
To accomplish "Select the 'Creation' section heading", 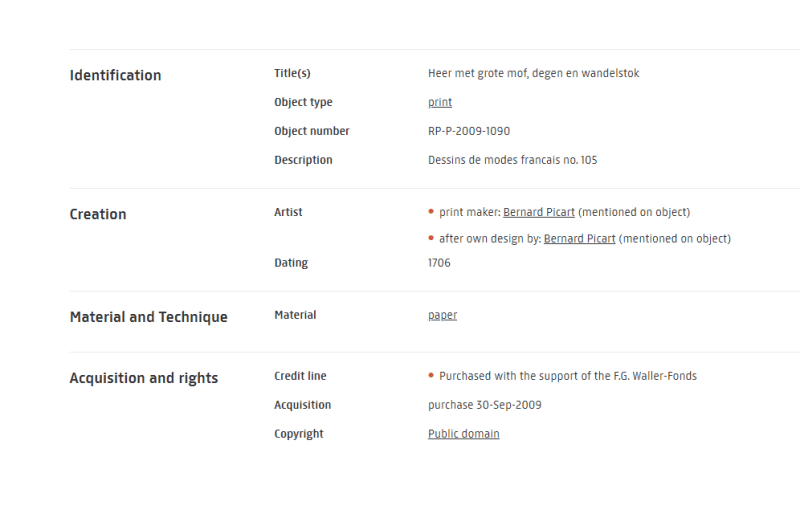I will (98, 214).
